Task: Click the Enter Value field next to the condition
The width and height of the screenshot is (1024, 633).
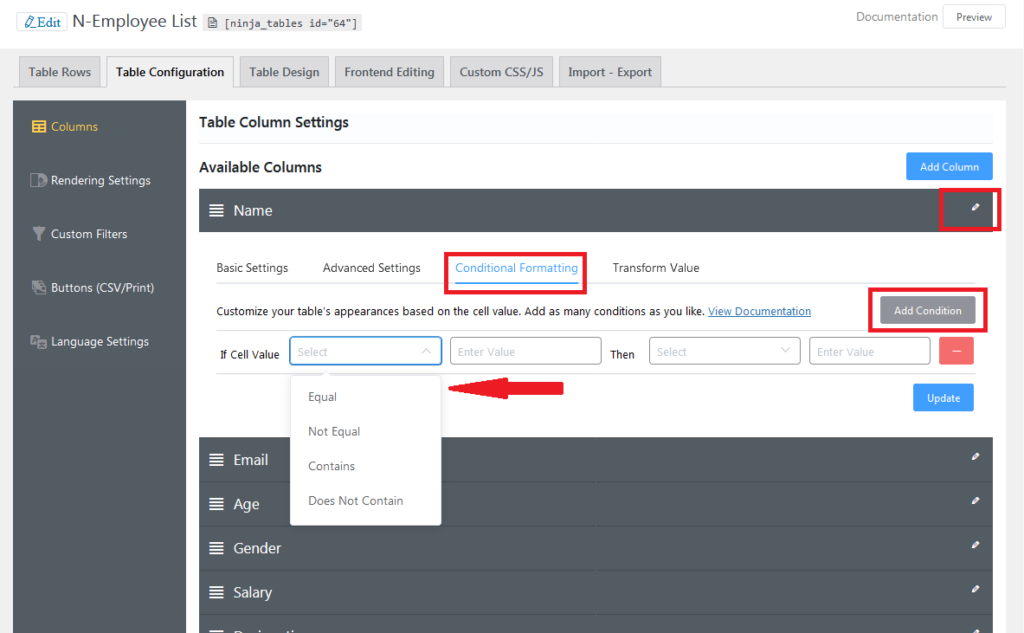Action: pos(525,350)
